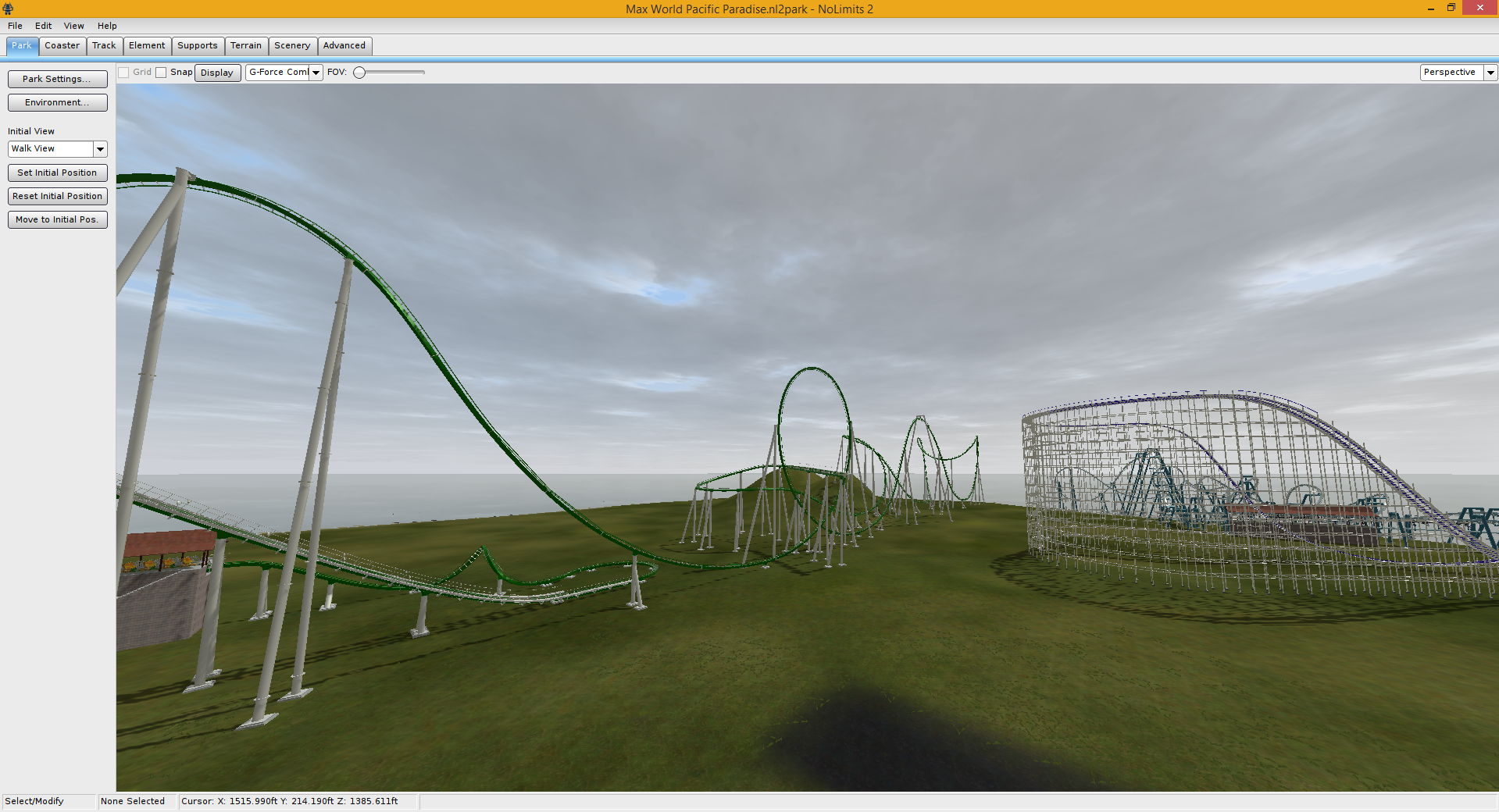Restore down the application window

coord(1451,8)
